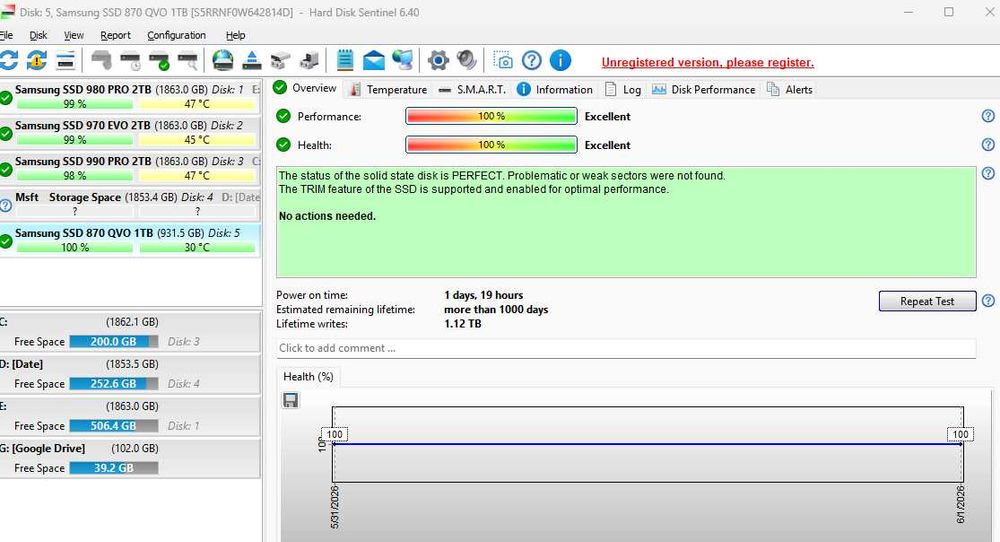1000x542 pixels.
Task: Select Samsung SSD 970 EVO 2TB disk
Action: (x=130, y=132)
